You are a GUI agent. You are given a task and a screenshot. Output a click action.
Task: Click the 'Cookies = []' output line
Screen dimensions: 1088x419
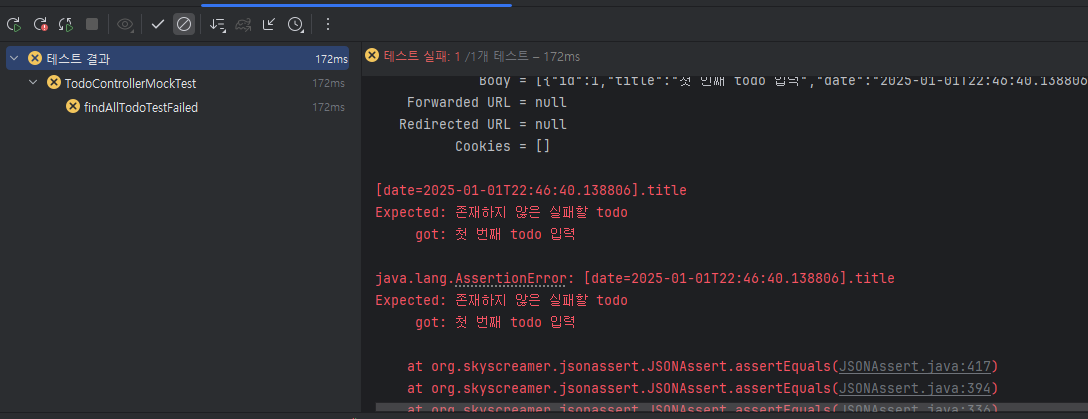click(503, 147)
